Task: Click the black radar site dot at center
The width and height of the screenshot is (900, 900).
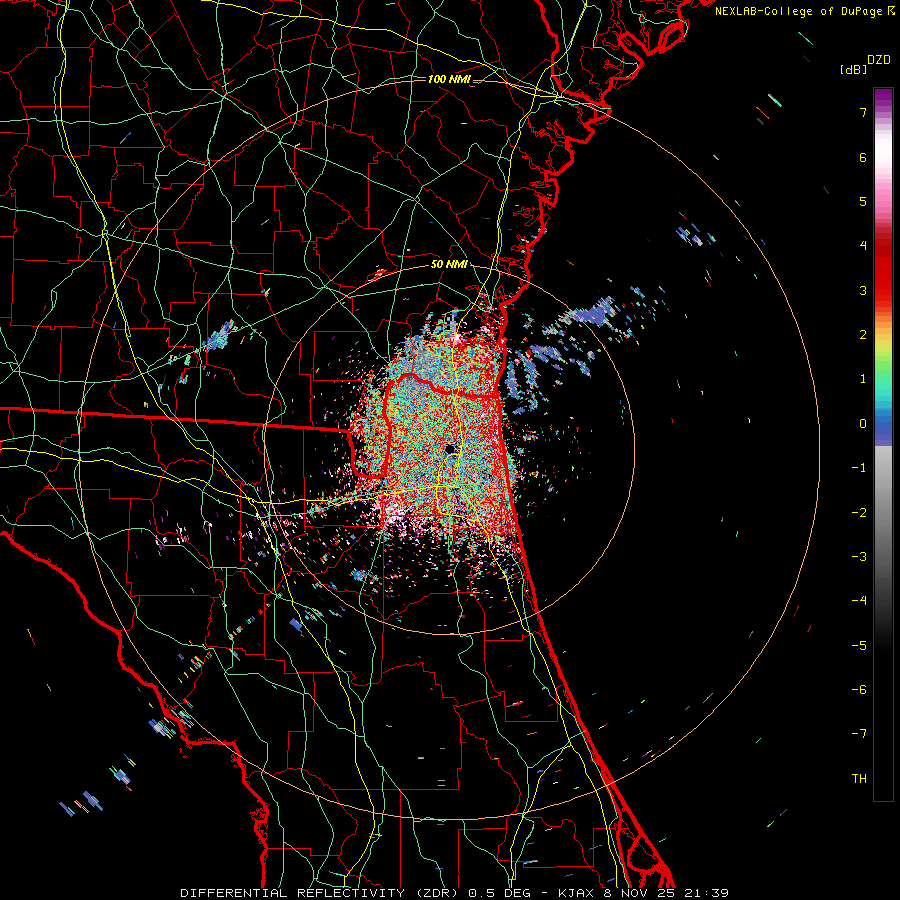Action: (x=450, y=449)
